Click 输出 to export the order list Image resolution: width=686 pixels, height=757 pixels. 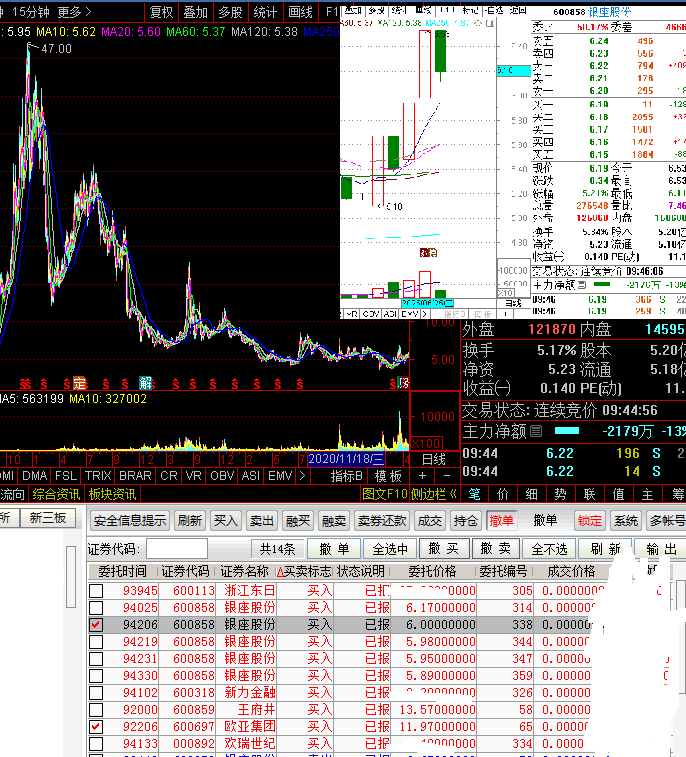point(660,549)
